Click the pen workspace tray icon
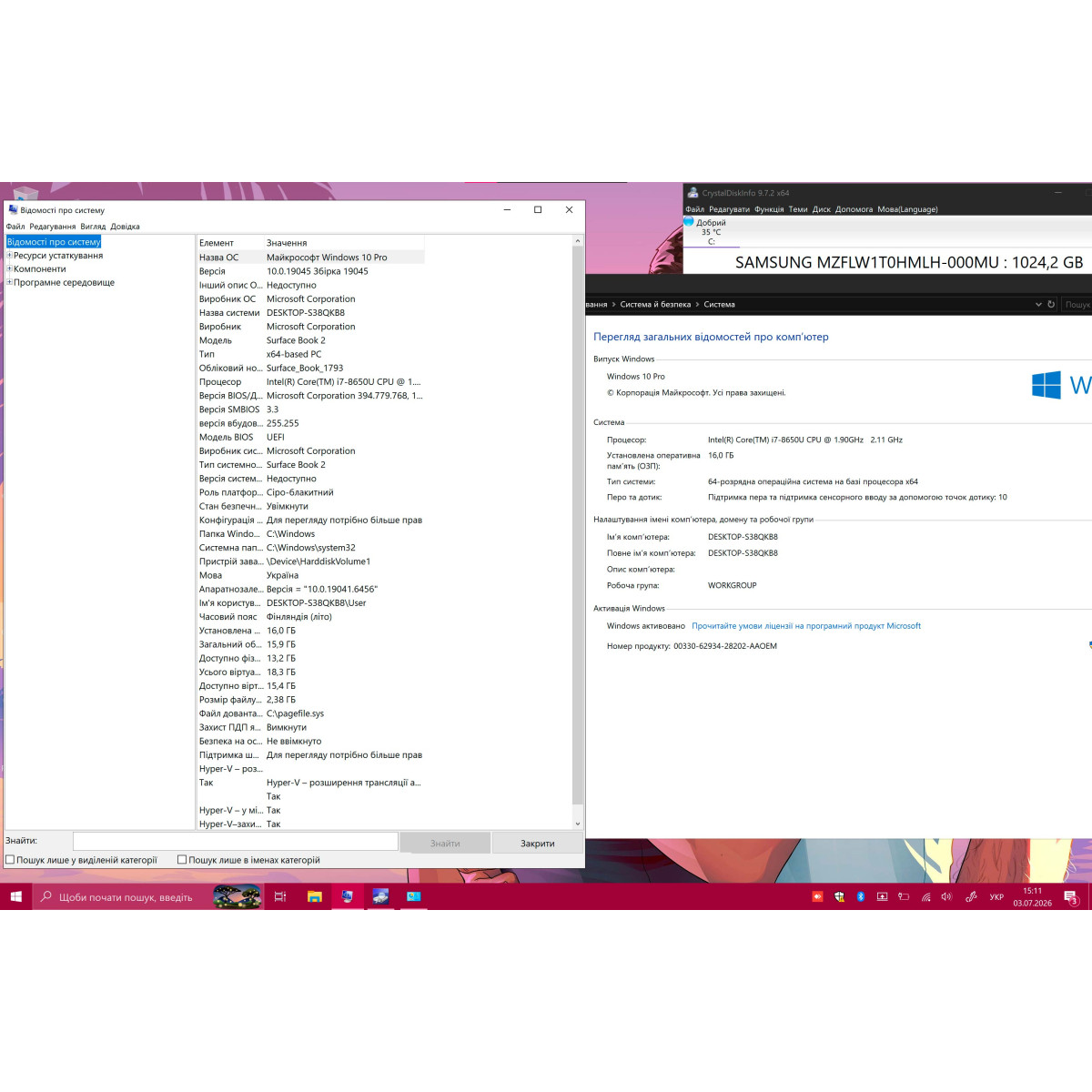 click(x=971, y=897)
